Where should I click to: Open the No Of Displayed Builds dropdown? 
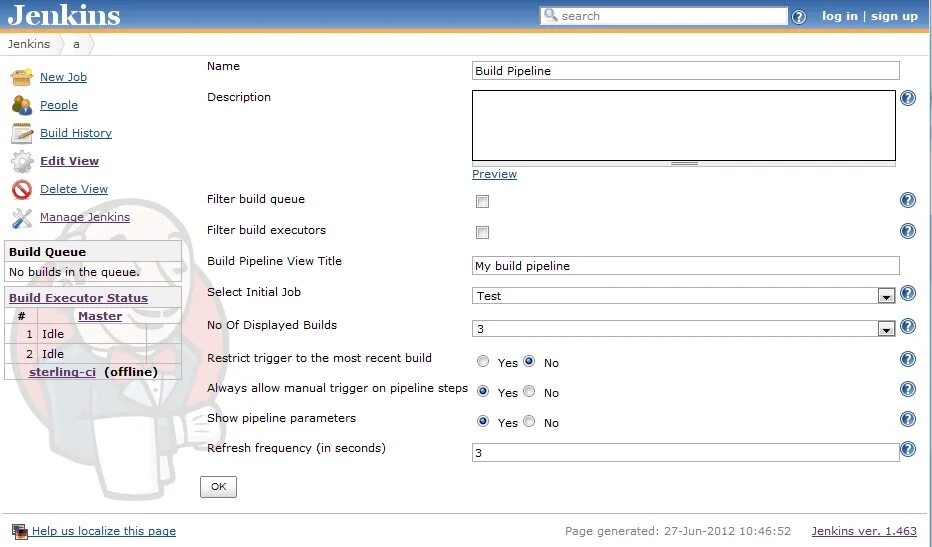pos(684,328)
